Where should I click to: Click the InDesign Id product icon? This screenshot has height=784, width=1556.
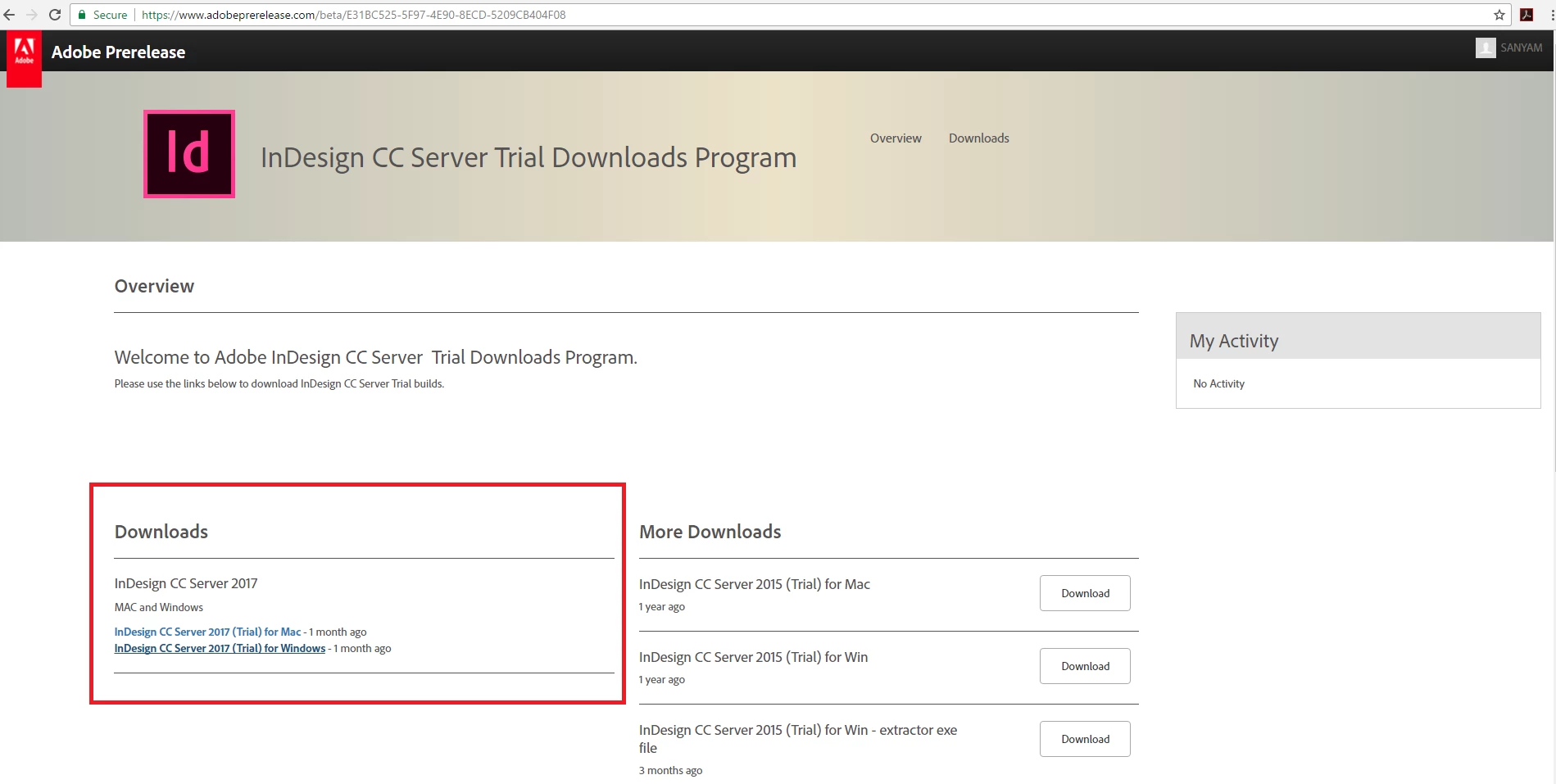click(x=189, y=154)
